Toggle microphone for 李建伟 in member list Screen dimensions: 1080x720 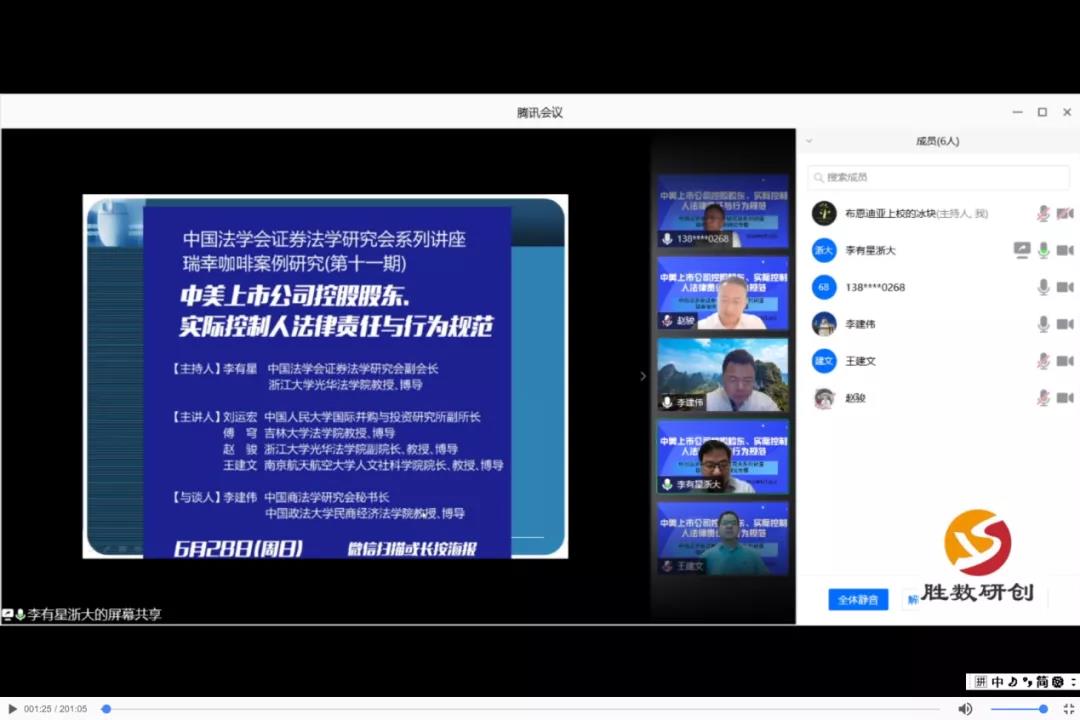point(1043,324)
